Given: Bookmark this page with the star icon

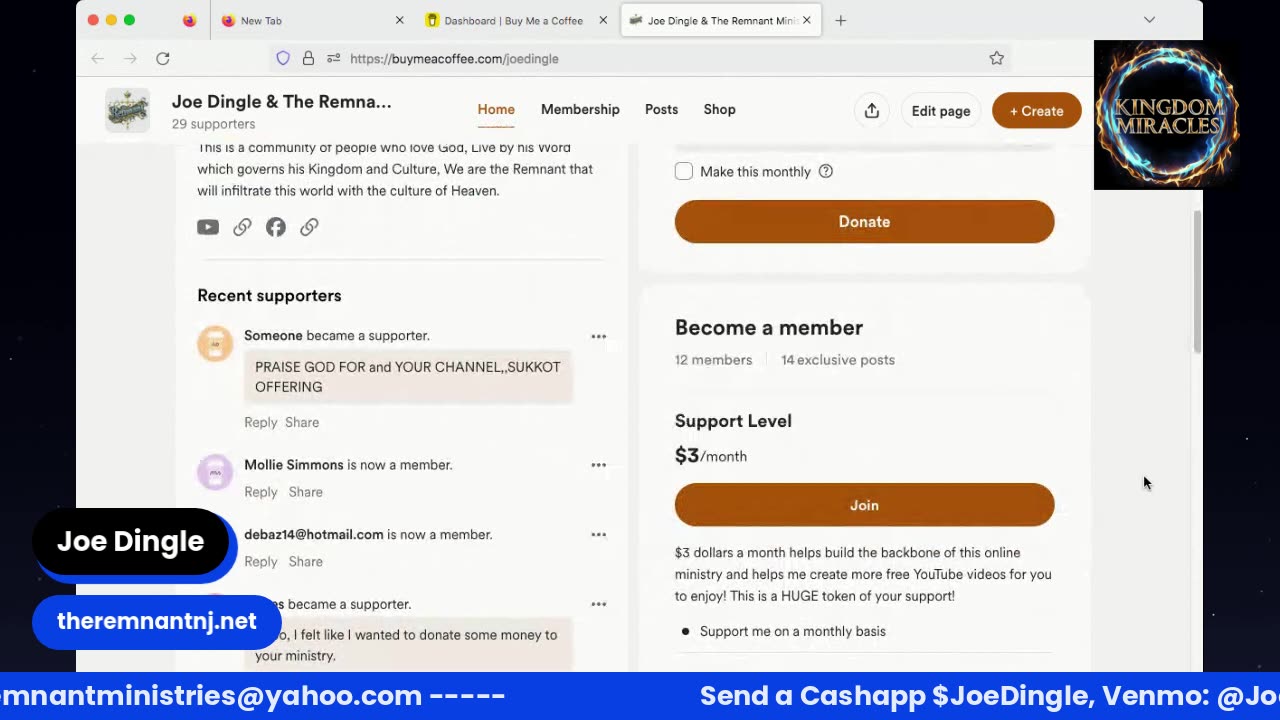Looking at the screenshot, I should [997, 59].
